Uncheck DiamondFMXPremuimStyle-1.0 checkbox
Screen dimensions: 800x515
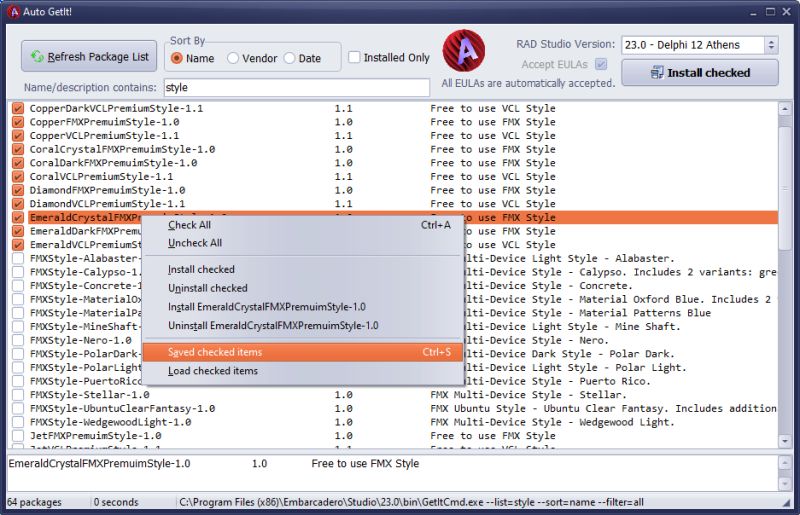point(18,190)
